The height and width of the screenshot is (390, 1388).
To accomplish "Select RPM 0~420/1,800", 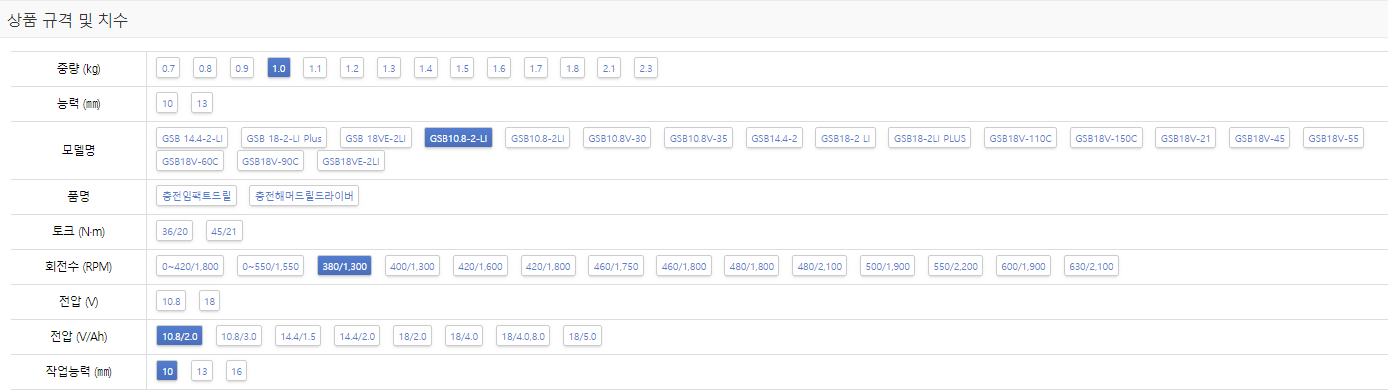I will pyautogui.click(x=190, y=266).
